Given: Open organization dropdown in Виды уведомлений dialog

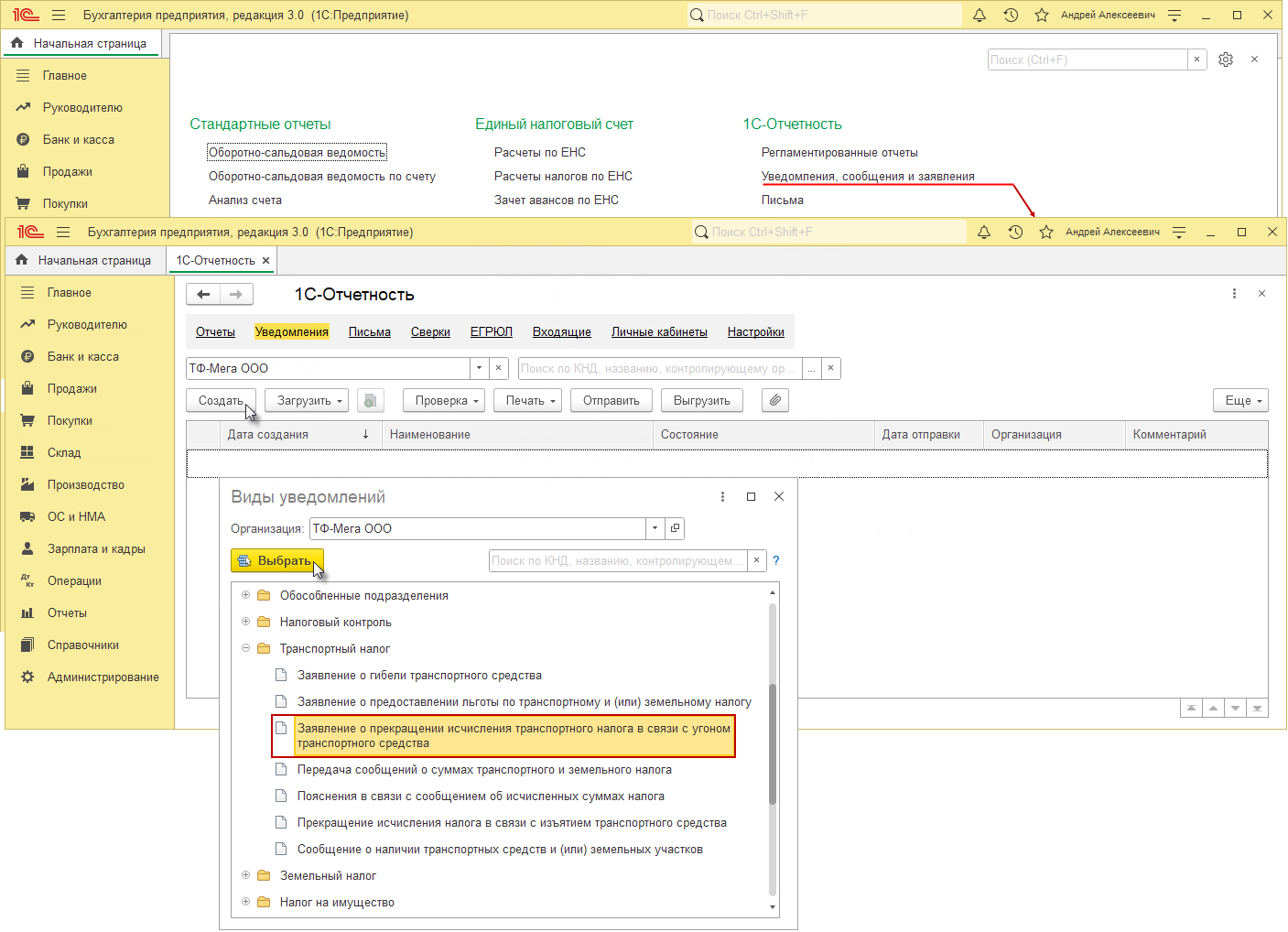Looking at the screenshot, I should tap(655, 528).
